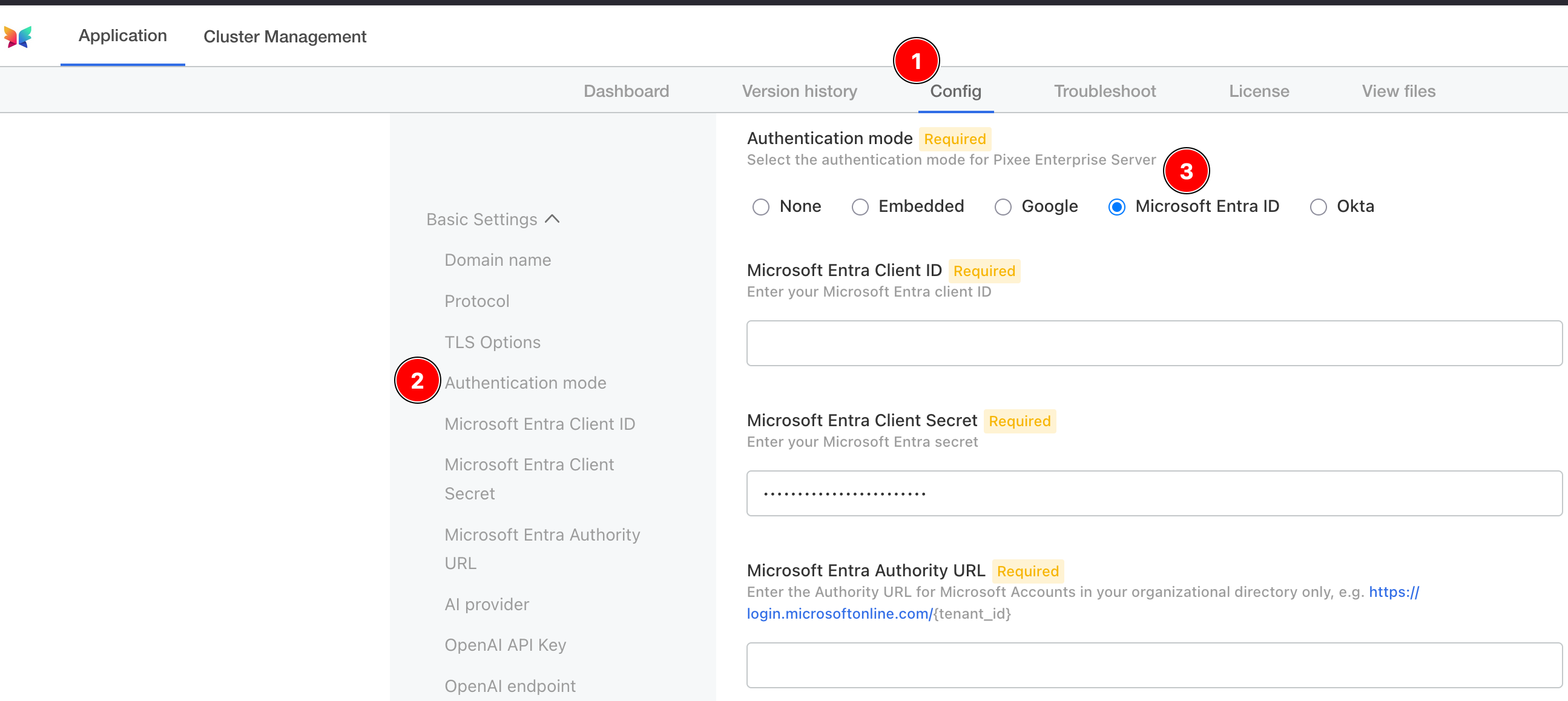Viewport: 1568px width, 701px height.
Task: Select the AI provider sidebar entry
Action: point(487,604)
